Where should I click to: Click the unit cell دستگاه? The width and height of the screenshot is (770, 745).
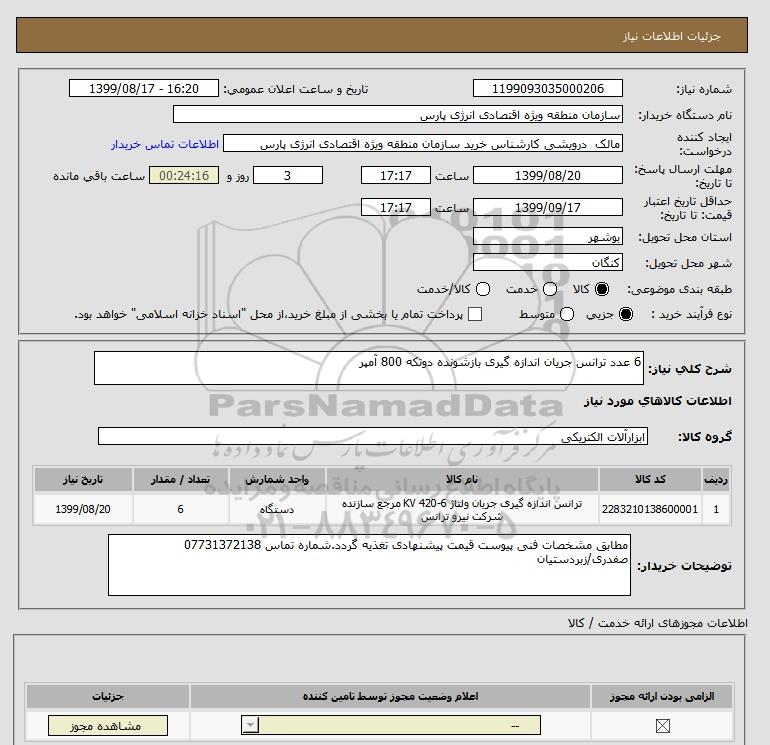(277, 509)
